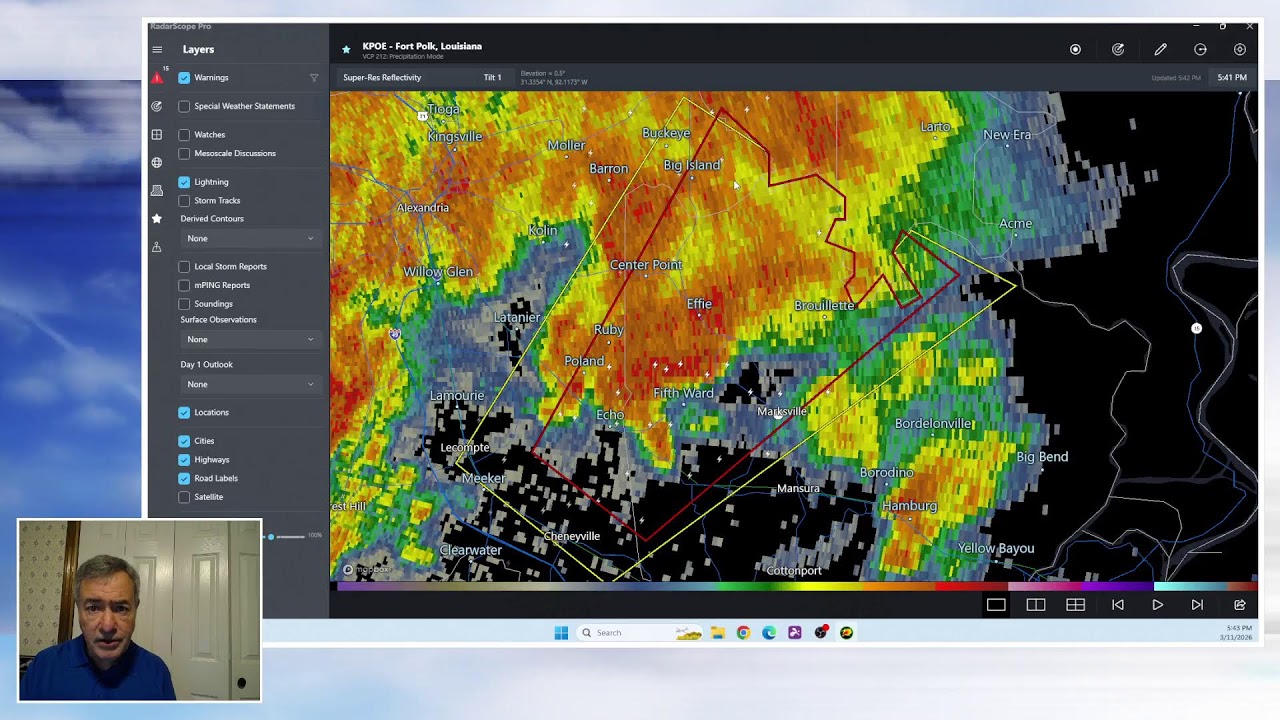Click the record circle toolbar icon

pyautogui.click(x=1075, y=49)
